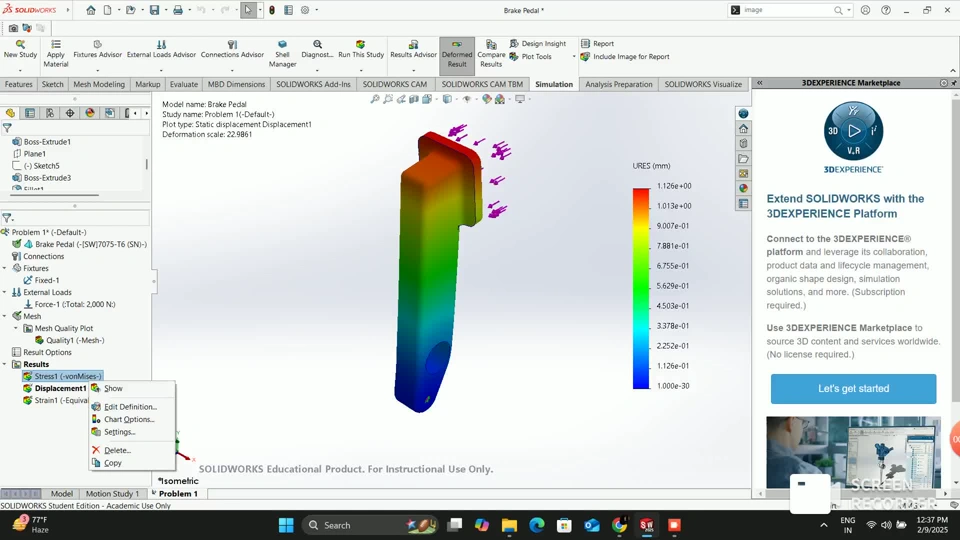Open dropdown arrow under Results Advisor
The width and height of the screenshot is (960, 540).
(413, 70)
